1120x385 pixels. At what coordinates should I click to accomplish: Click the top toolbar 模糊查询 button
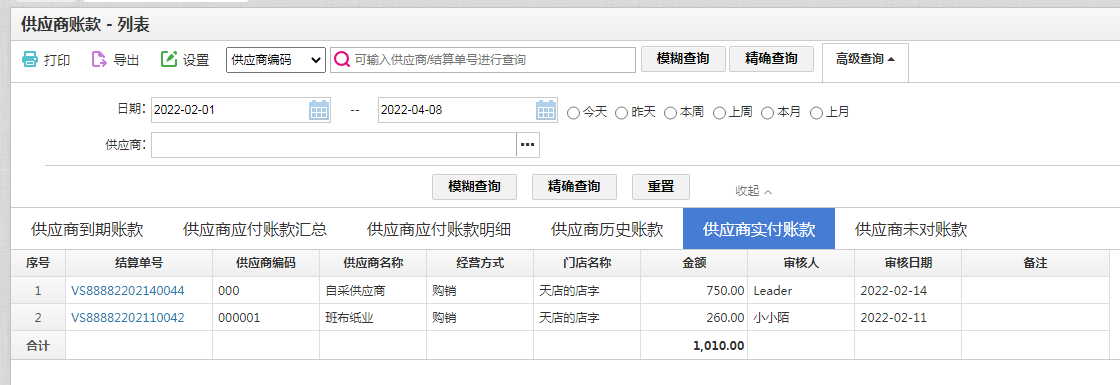684,59
